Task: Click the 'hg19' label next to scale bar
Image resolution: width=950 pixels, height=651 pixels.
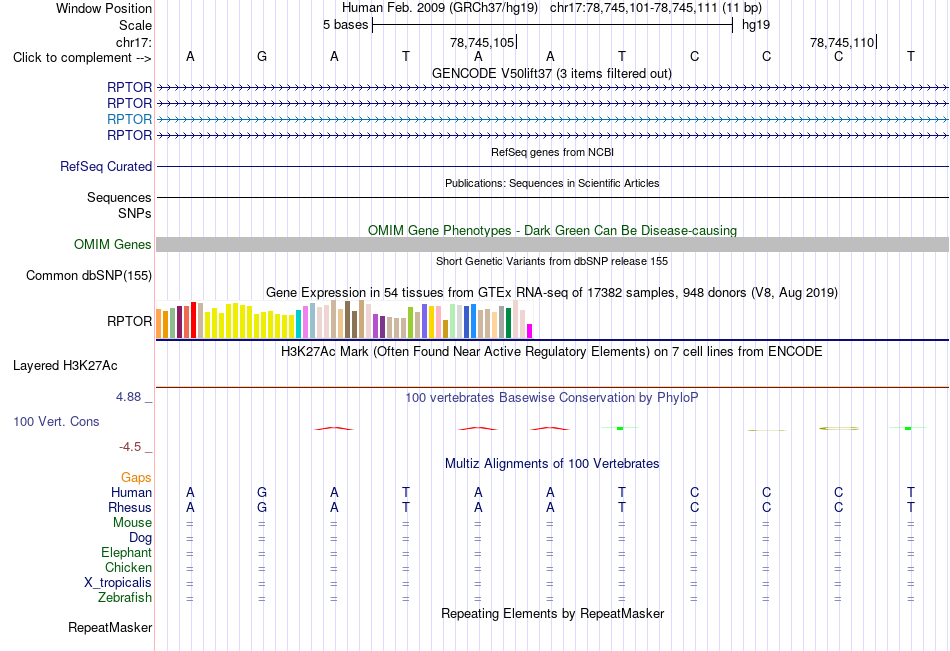Action: pos(756,25)
